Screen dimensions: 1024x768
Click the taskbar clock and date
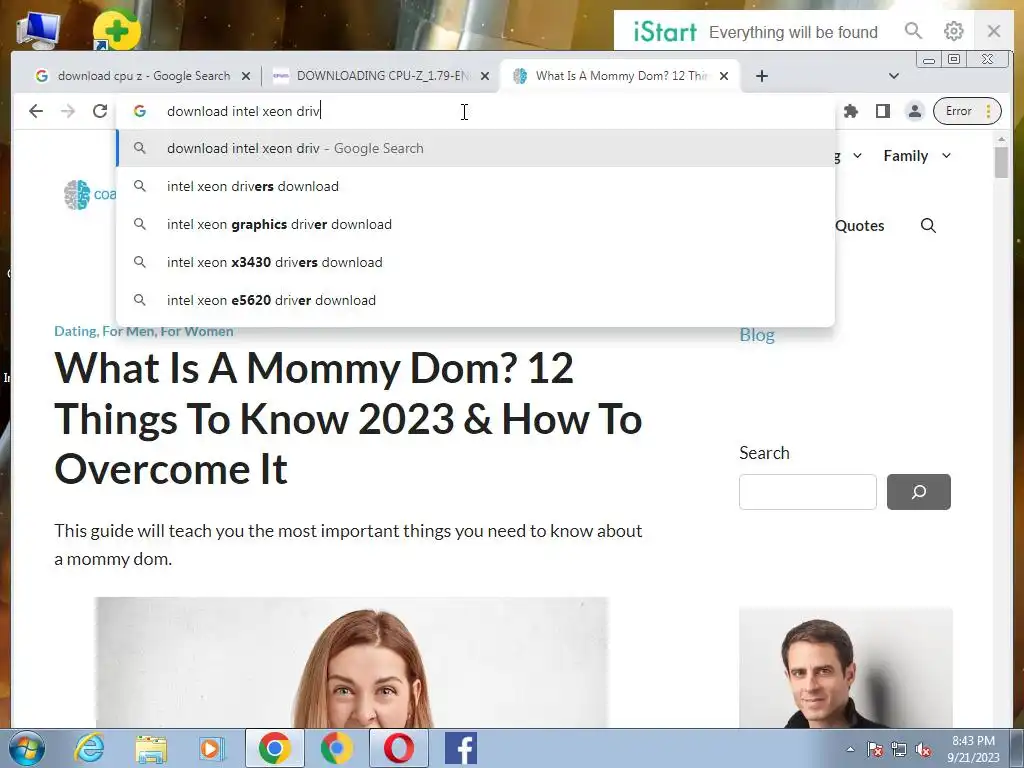tap(973, 749)
